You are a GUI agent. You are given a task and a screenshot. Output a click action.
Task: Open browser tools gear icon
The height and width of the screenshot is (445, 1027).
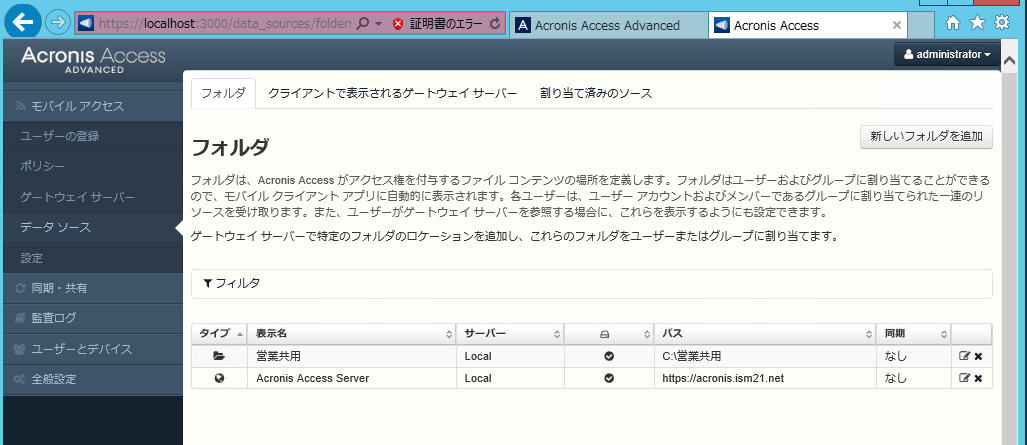click(1002, 23)
